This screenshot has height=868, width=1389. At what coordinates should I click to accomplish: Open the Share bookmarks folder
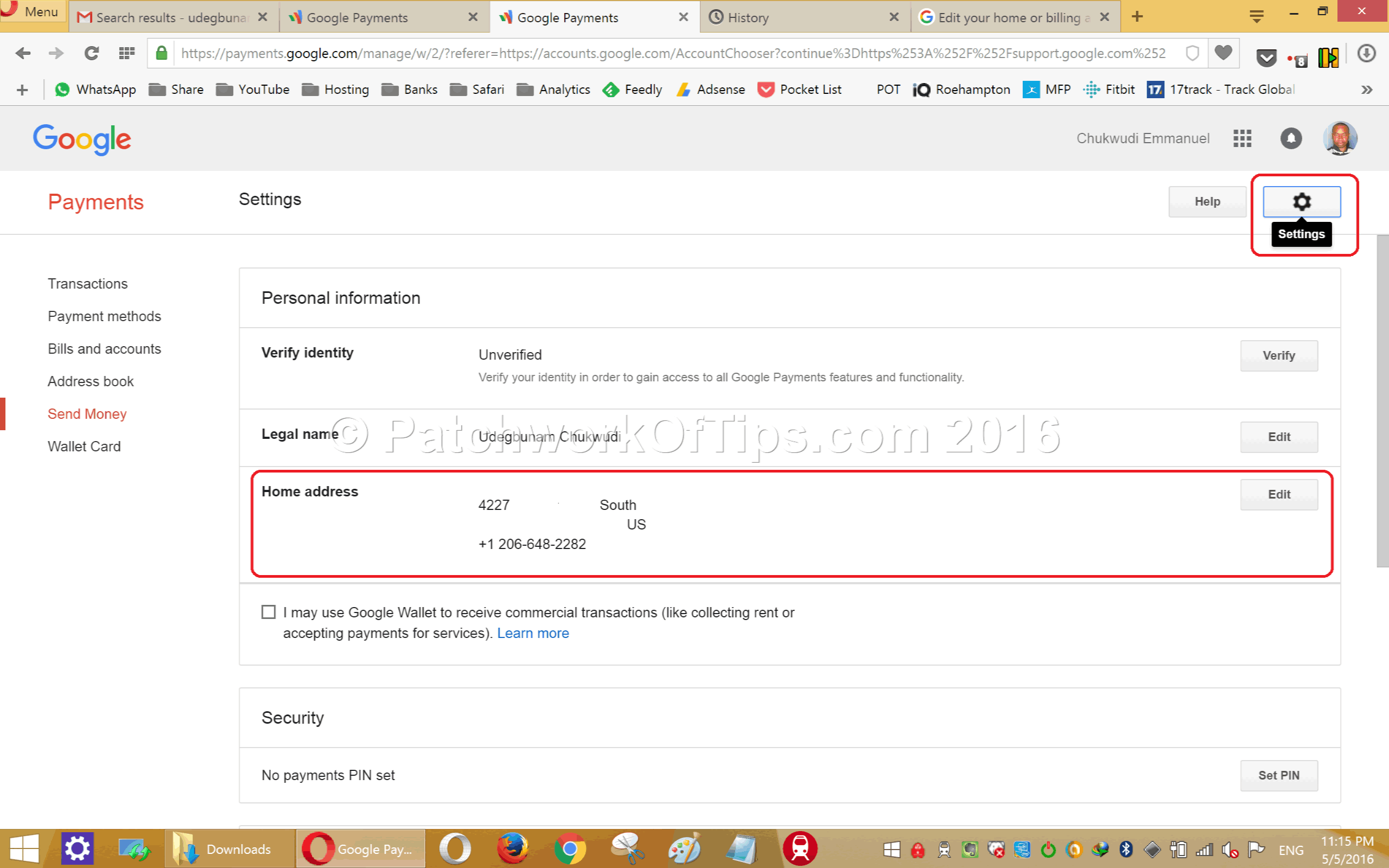coord(176,90)
